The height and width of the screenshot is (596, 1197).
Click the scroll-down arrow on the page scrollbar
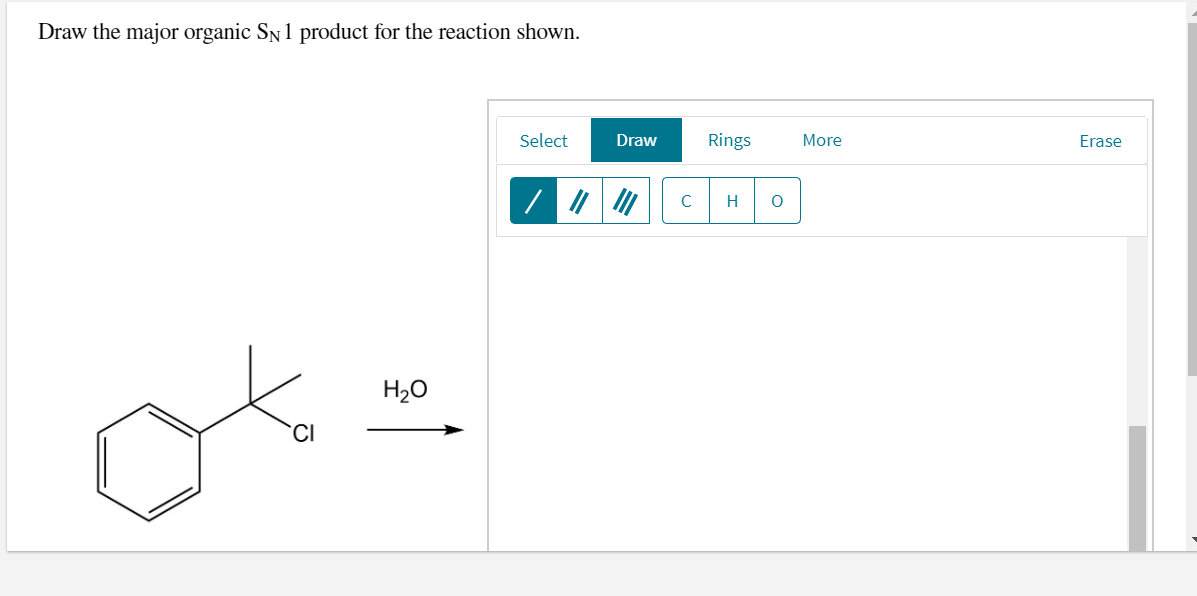(1189, 540)
